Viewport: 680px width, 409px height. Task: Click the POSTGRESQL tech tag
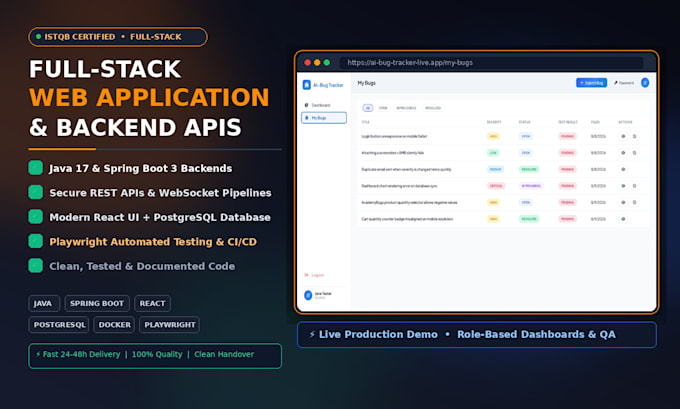click(x=59, y=324)
